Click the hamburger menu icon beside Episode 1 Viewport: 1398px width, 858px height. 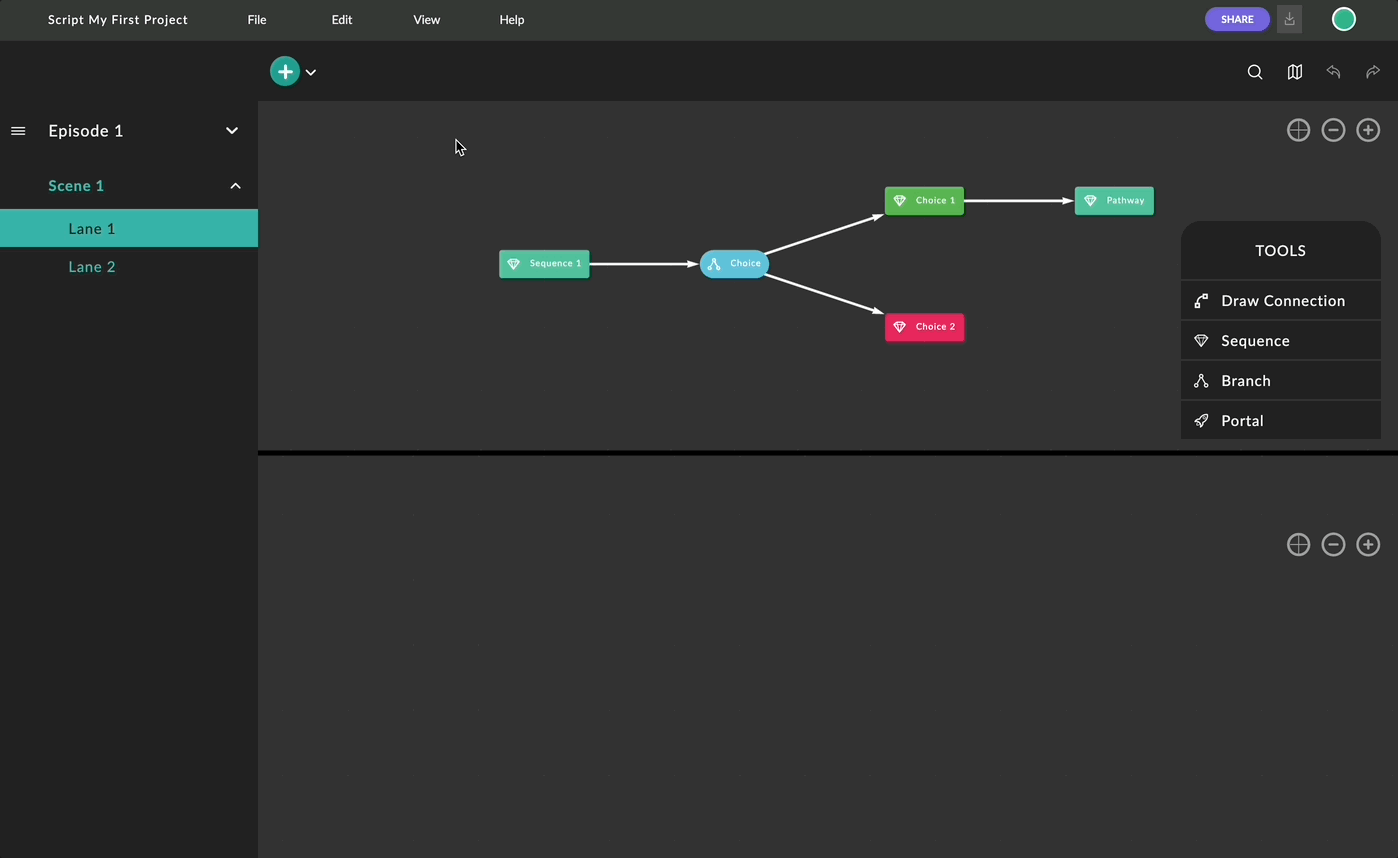pos(18,131)
